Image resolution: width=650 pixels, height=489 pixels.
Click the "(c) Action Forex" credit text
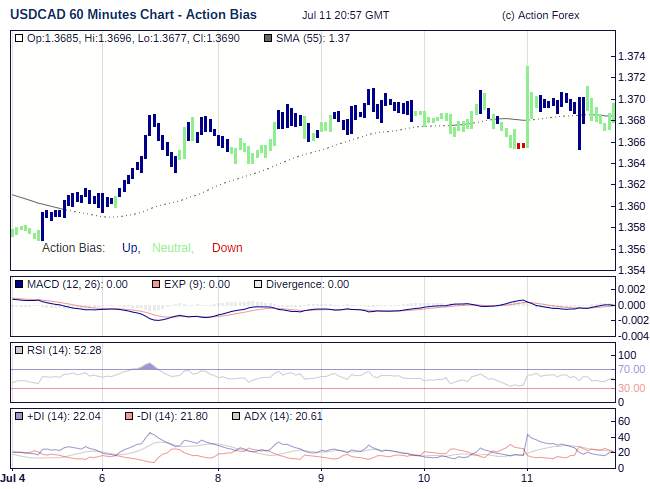[x=539, y=15]
